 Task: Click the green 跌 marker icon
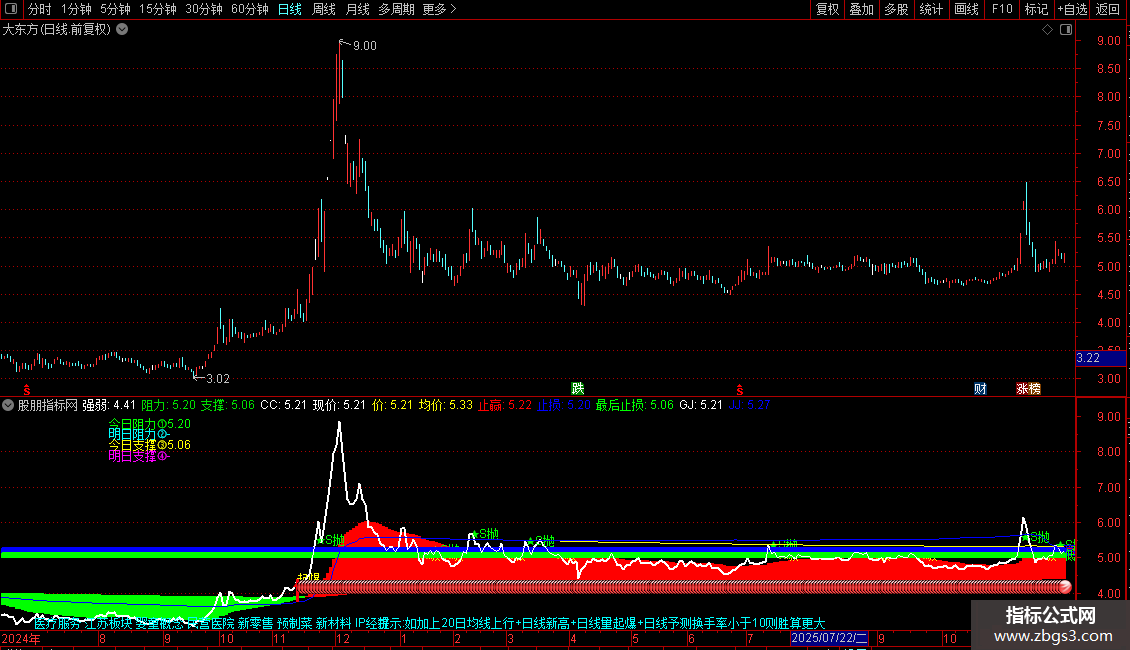click(577, 388)
